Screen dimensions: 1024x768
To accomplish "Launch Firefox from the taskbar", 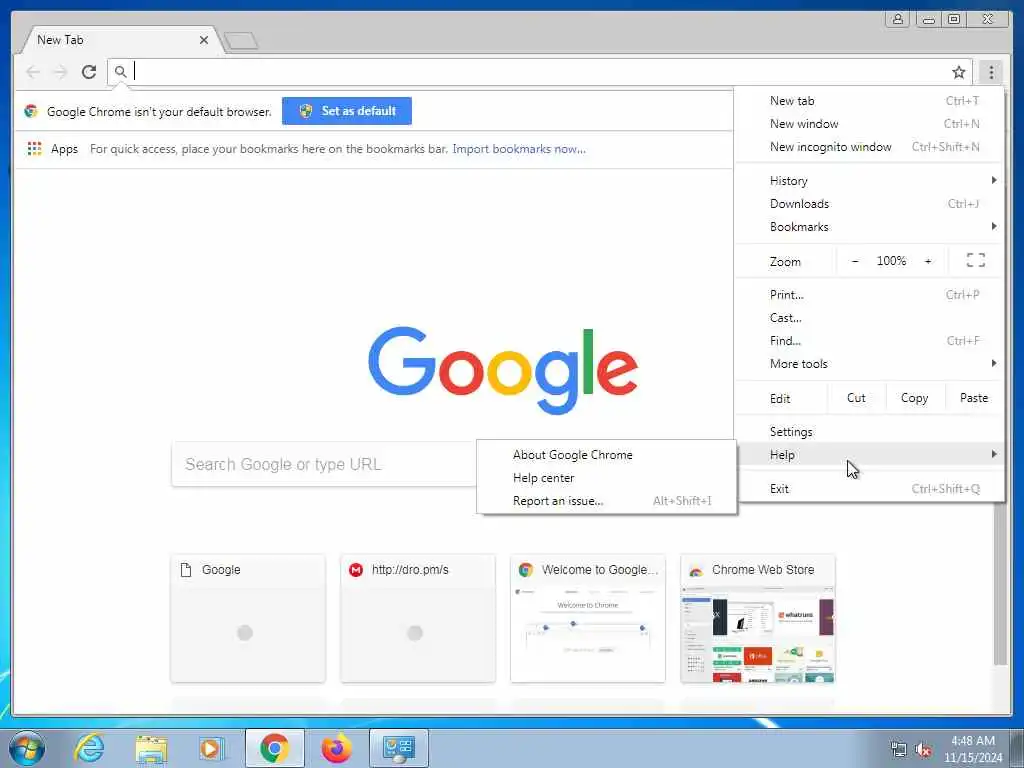I will 336,748.
